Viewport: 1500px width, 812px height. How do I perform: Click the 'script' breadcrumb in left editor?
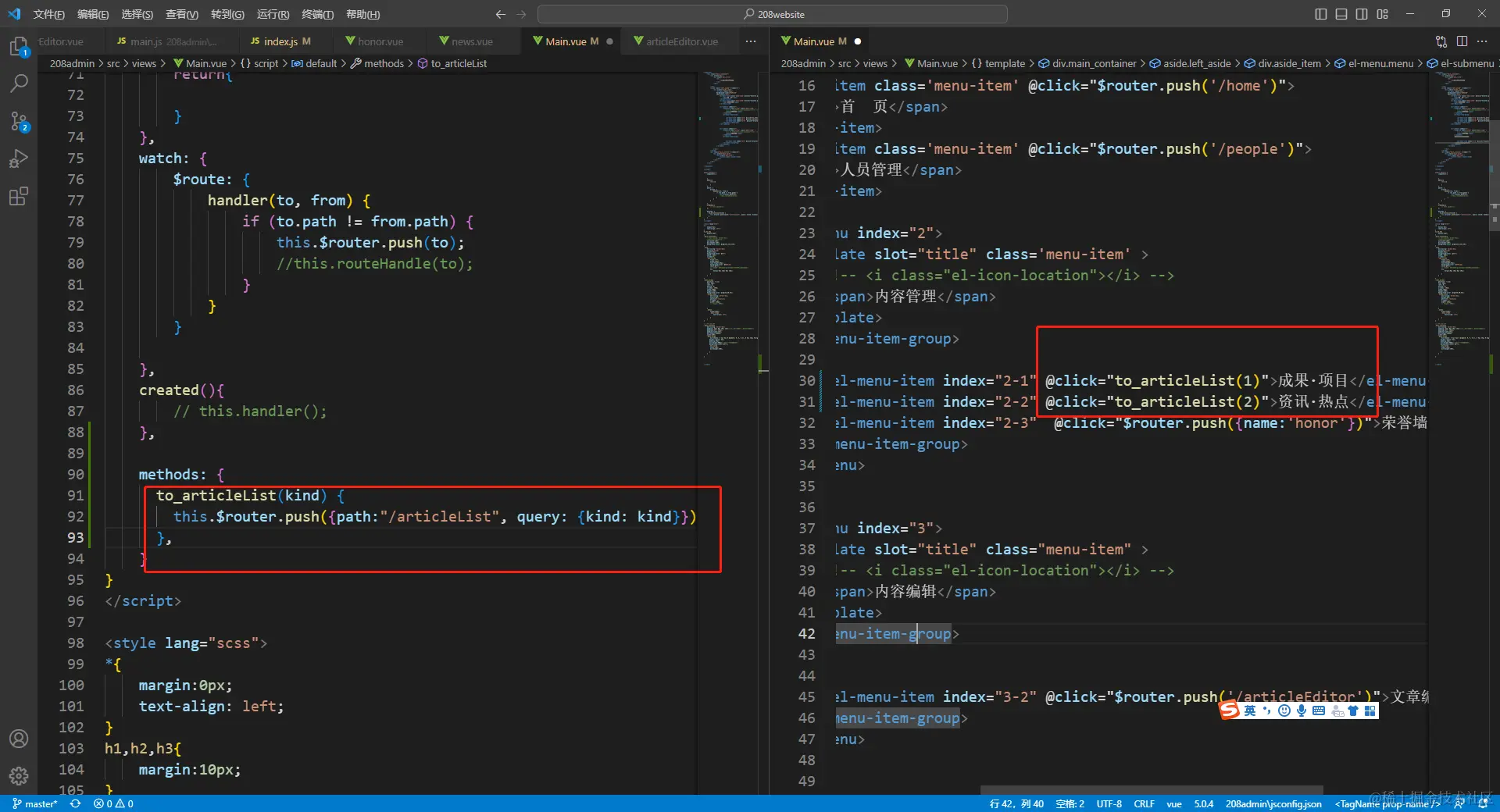point(266,63)
